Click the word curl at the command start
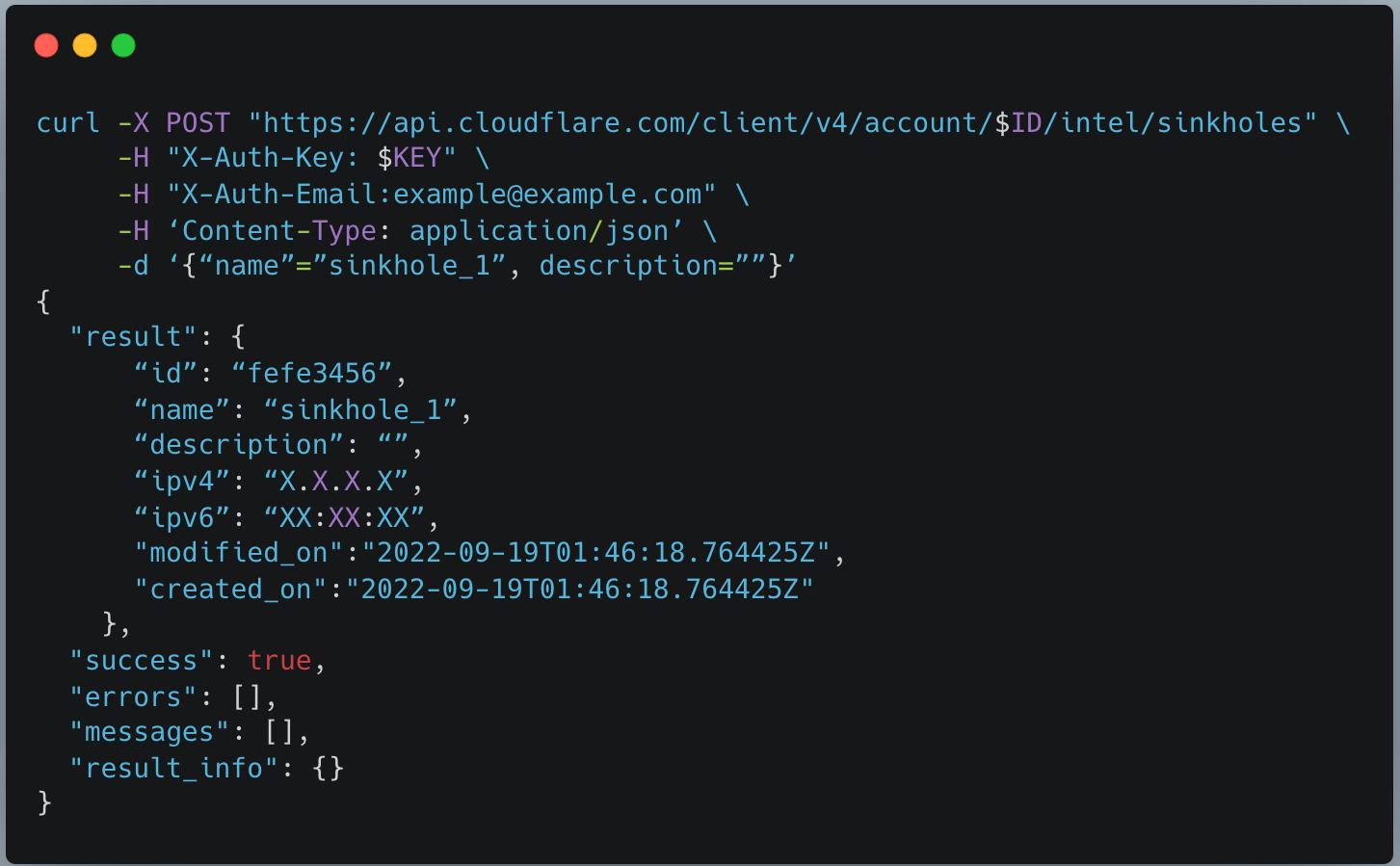The height and width of the screenshot is (866, 1400). [x=68, y=123]
